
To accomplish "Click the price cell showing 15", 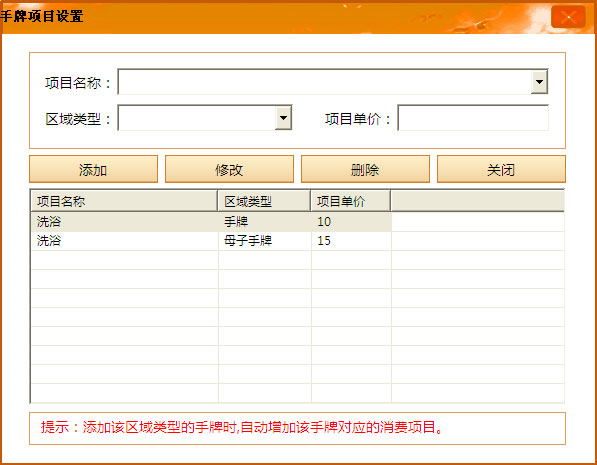I will pyautogui.click(x=351, y=241).
